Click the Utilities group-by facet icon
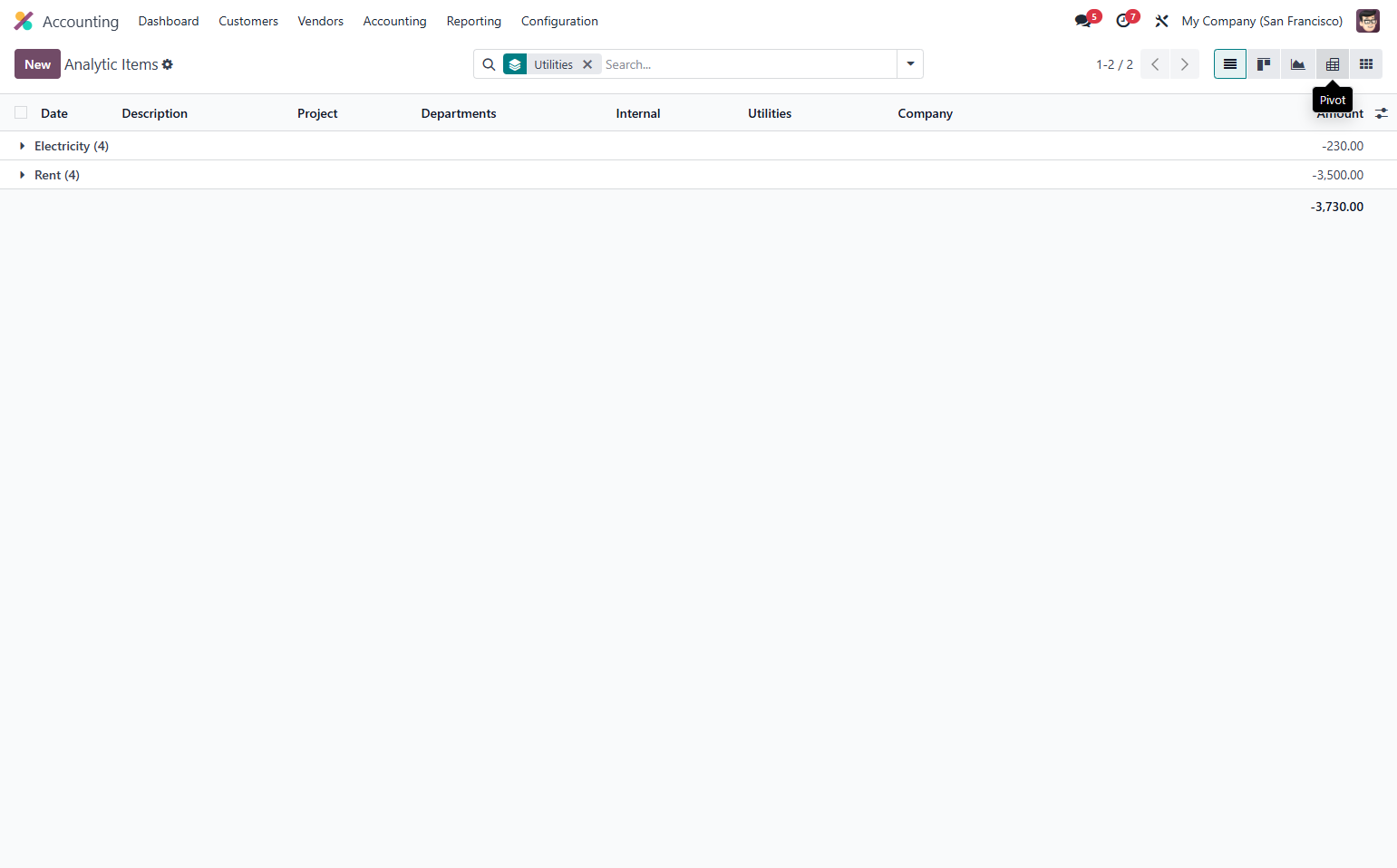 click(x=515, y=64)
